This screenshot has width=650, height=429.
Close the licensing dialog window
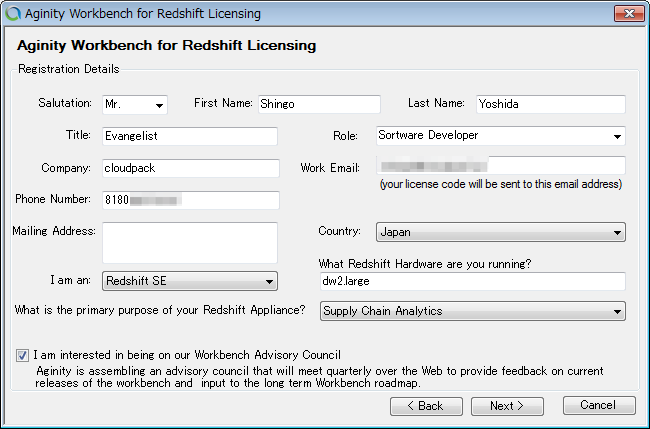click(x=628, y=13)
